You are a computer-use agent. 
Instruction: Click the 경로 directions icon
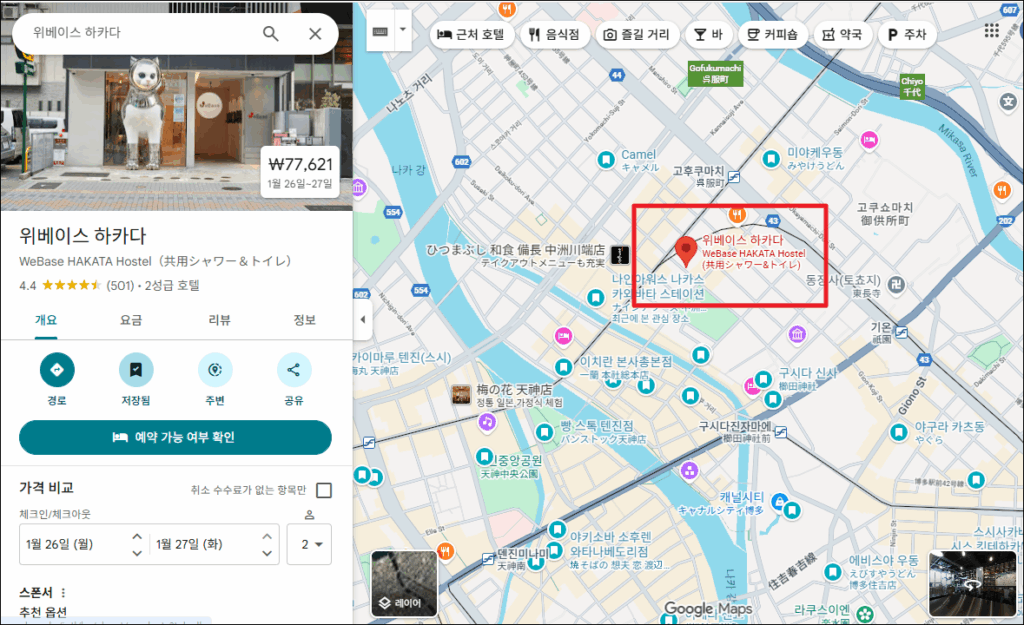57,370
